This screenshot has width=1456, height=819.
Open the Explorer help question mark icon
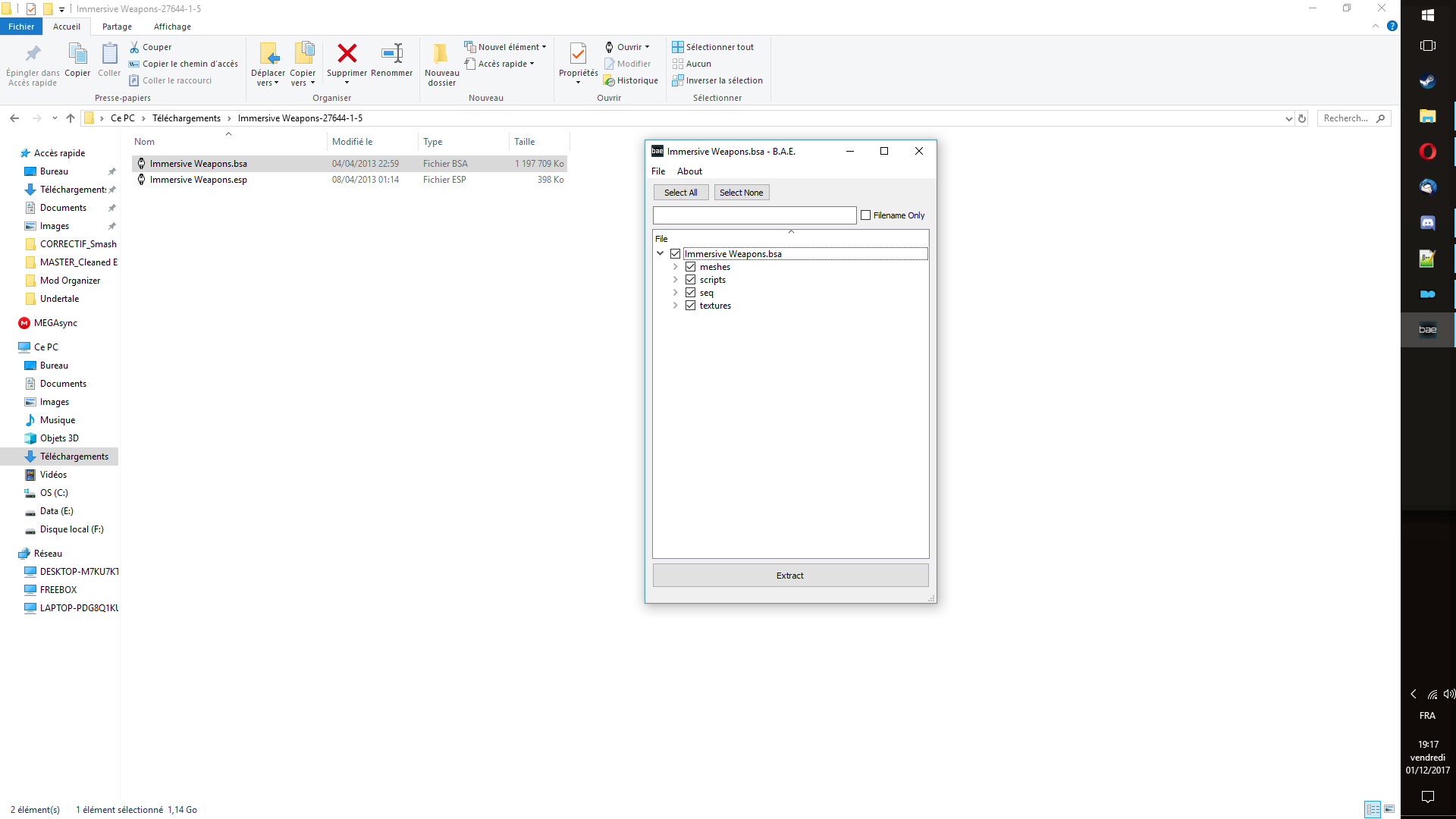pos(1392,26)
